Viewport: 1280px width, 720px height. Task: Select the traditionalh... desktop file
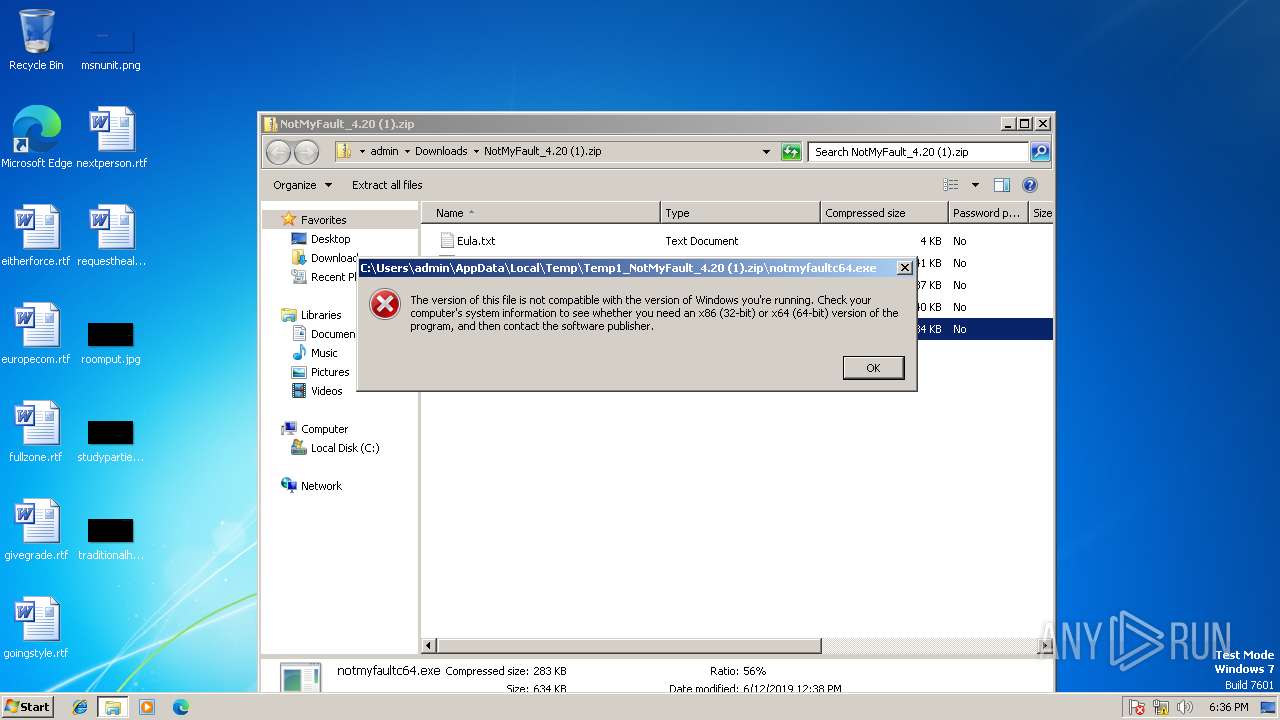tap(110, 537)
